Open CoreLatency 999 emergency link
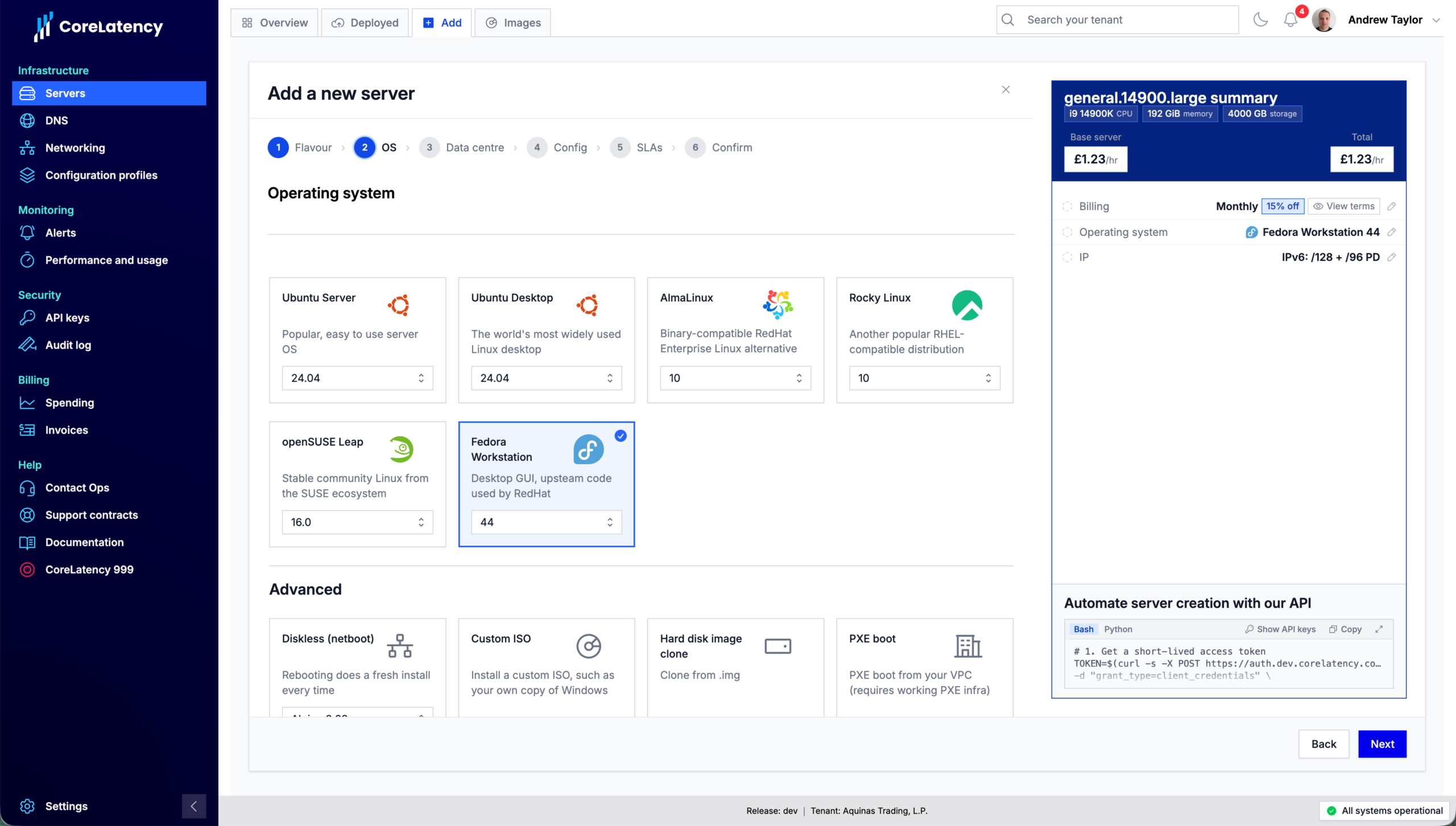This screenshot has height=826, width=1456. pos(109,569)
